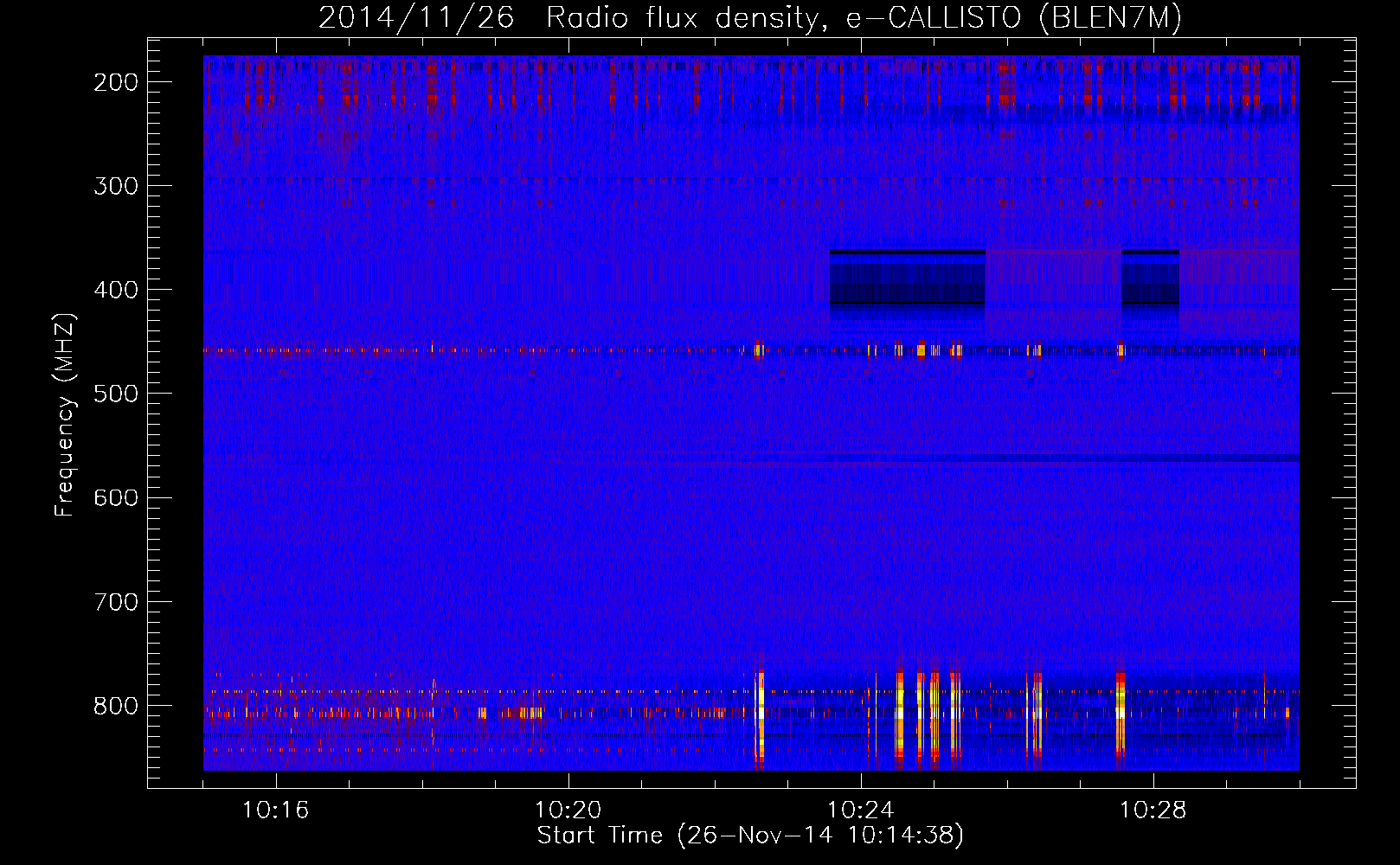The height and width of the screenshot is (865, 1400).
Task: Select the 800 frequency tick label
Action: (115, 705)
